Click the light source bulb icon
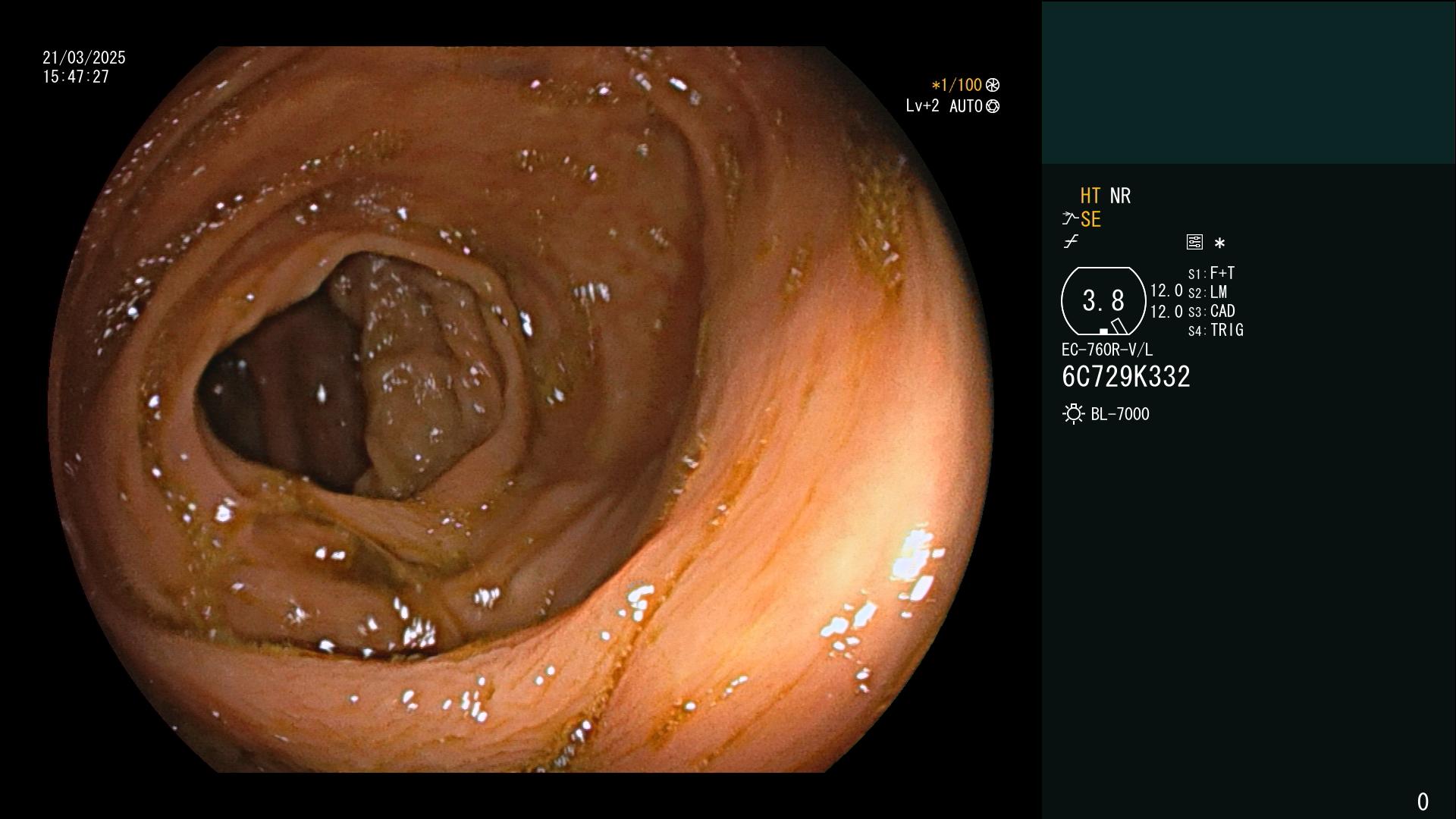Viewport: 1456px width, 819px height. pyautogui.click(x=1073, y=414)
